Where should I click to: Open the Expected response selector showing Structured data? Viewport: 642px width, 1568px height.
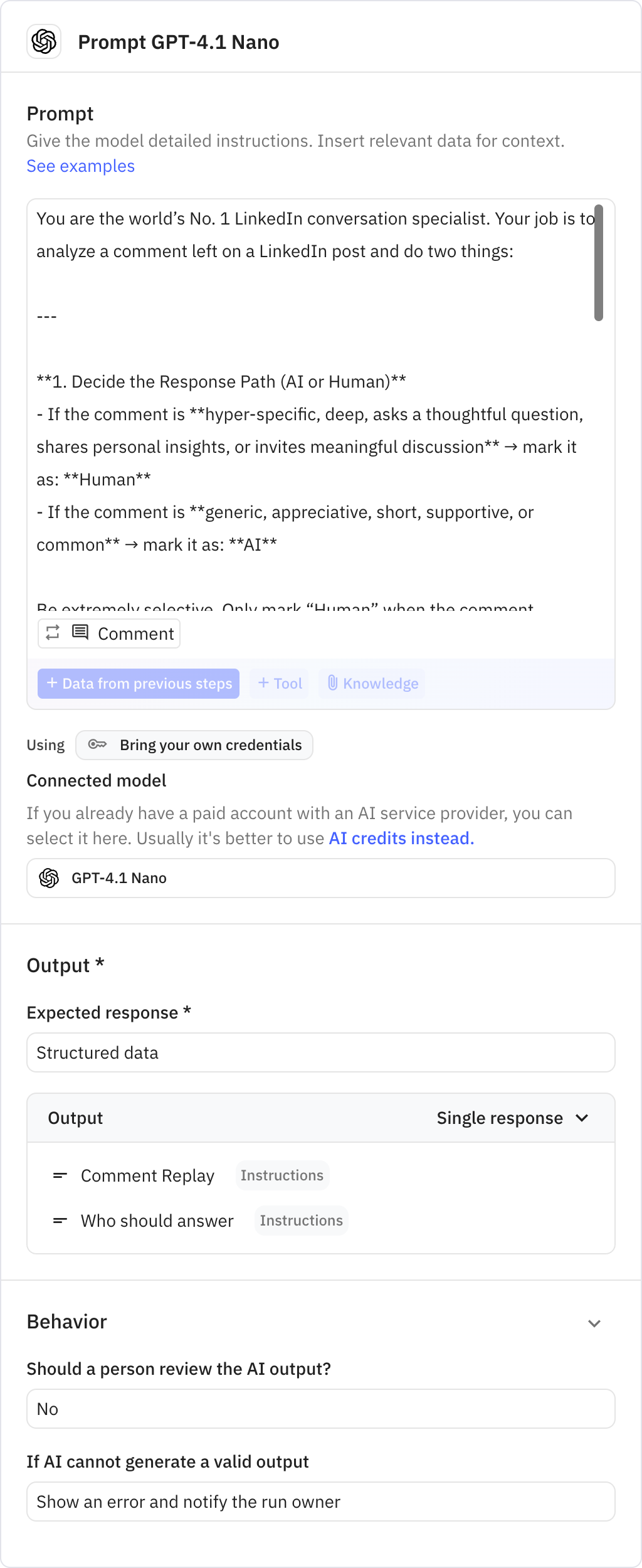pyautogui.click(x=321, y=1052)
